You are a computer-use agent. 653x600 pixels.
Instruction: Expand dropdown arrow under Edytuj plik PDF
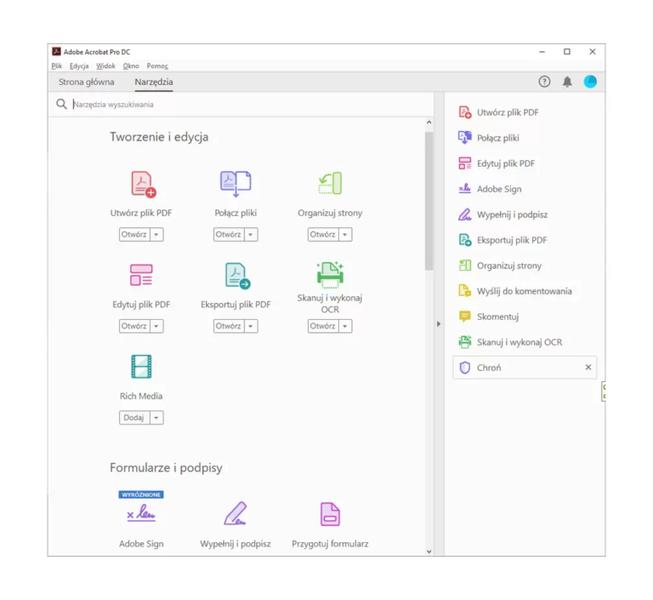click(x=157, y=326)
